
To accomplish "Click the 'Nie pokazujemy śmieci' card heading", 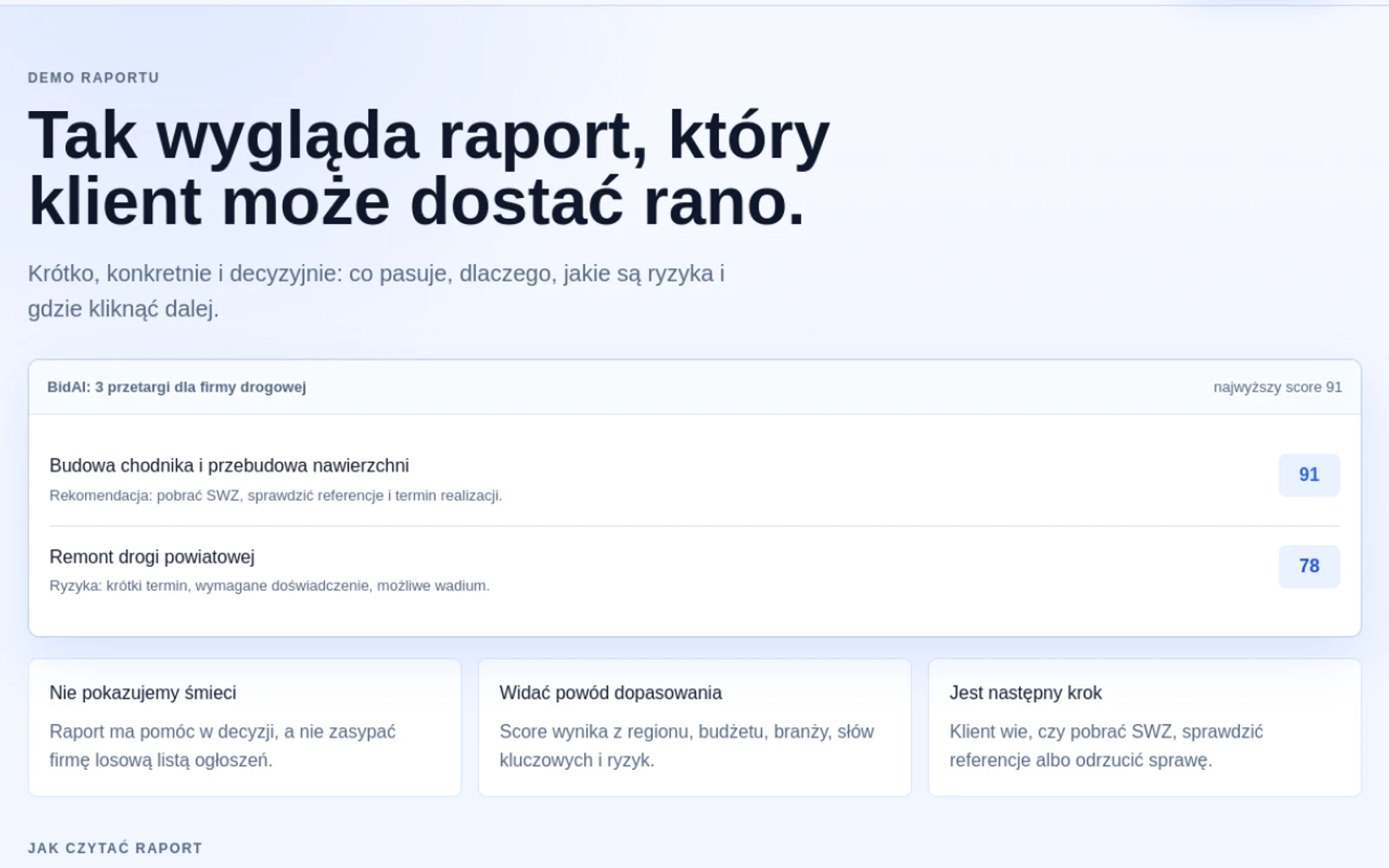I will (143, 693).
